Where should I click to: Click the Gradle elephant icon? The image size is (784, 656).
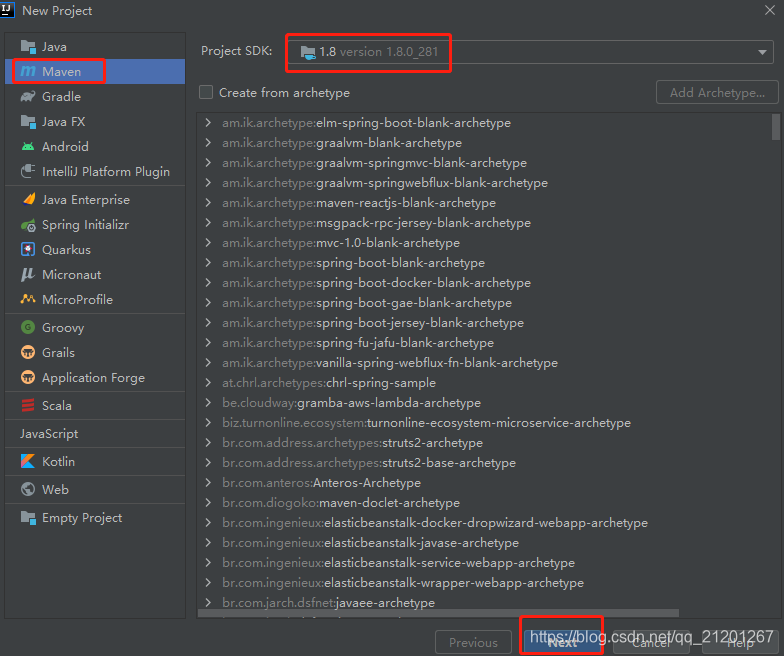pos(28,96)
